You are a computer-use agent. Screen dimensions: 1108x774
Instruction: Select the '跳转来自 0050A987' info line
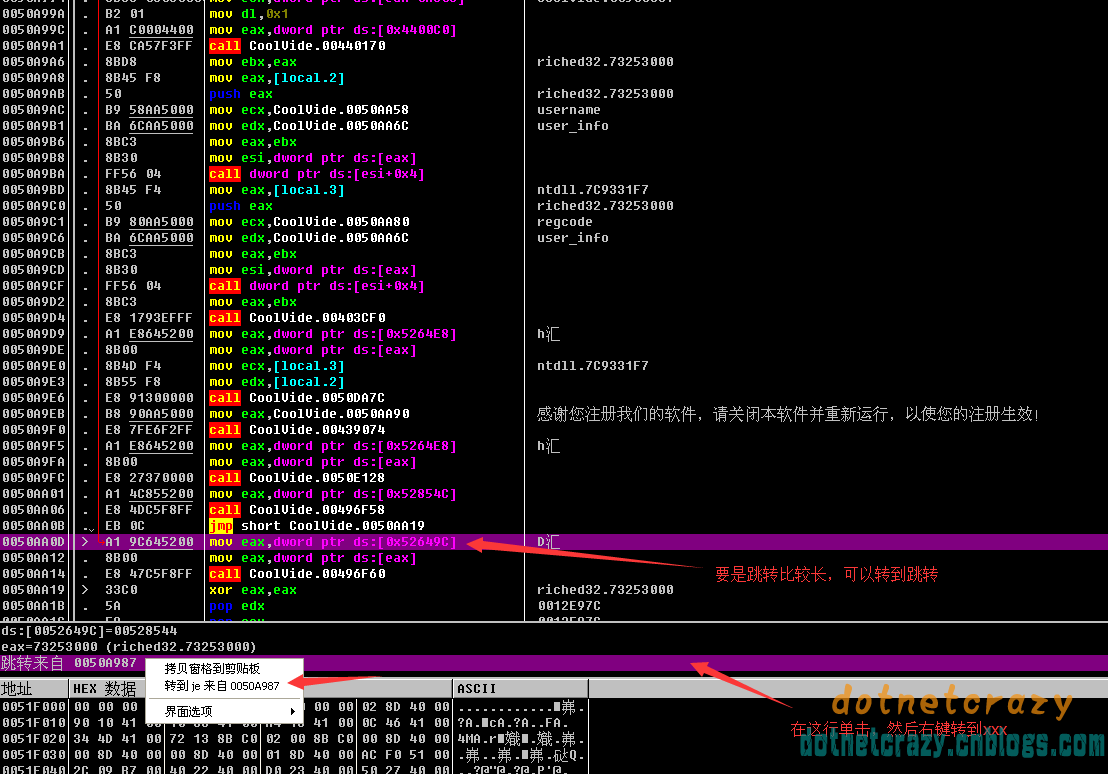69,662
